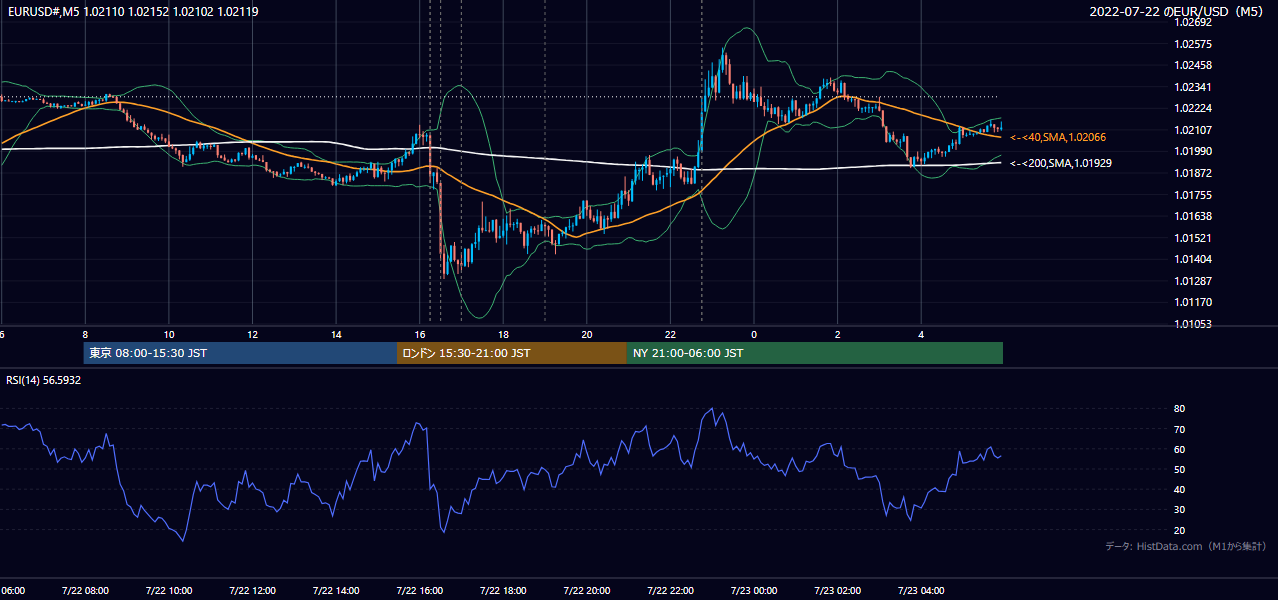Click the 7/22 12:00 bottom time label
The width and height of the screenshot is (1278, 600).
click(x=252, y=590)
